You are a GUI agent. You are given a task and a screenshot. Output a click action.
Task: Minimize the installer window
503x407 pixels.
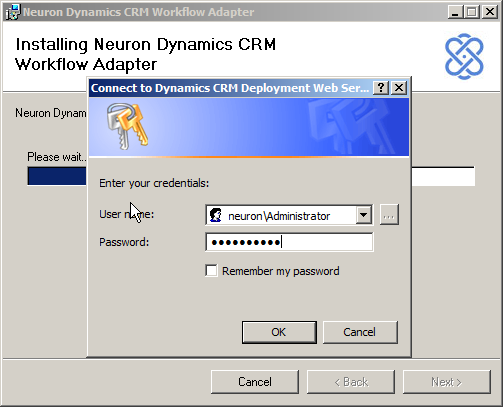tap(455, 12)
